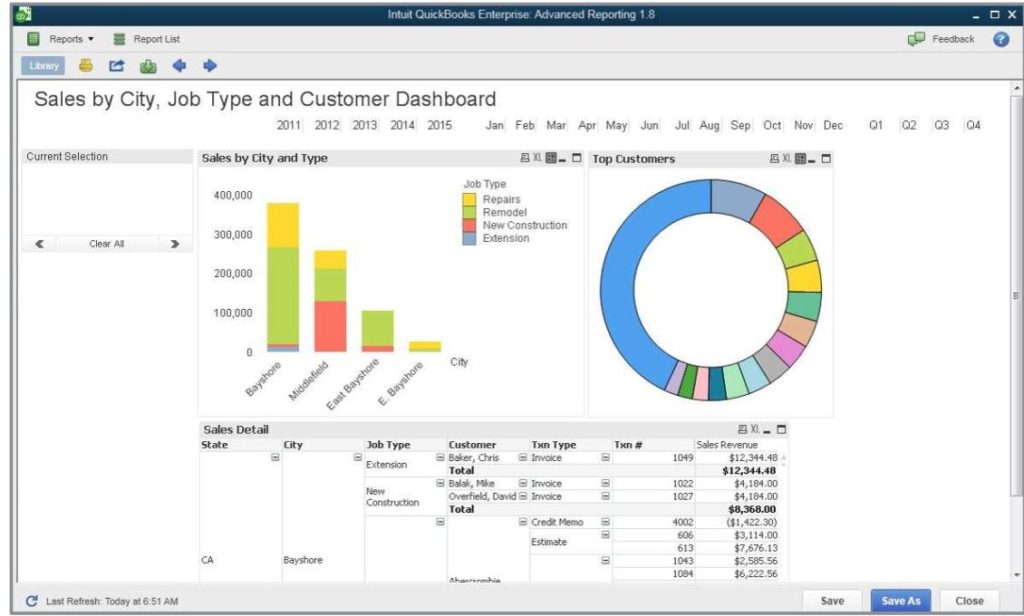Collapse the Baker, Chris customer row
Screen dimensions: 1024x616
(x=522, y=457)
